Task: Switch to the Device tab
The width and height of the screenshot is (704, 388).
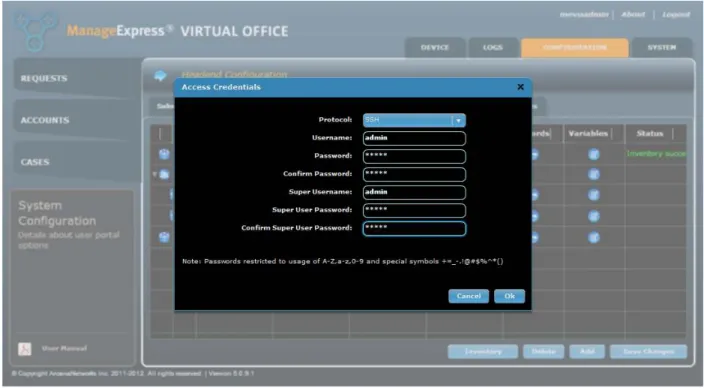Action: click(435, 48)
